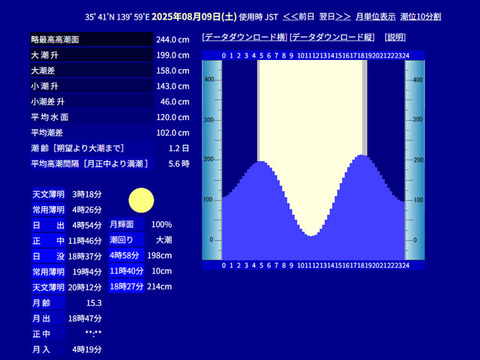
Task: Select the moonrise time 18時47分
Action: (85, 318)
